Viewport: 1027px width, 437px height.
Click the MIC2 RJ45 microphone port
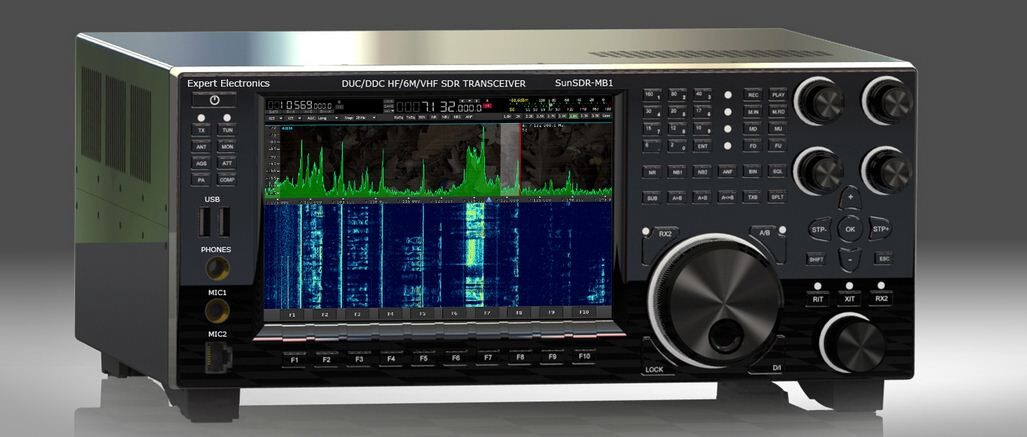coord(217,358)
